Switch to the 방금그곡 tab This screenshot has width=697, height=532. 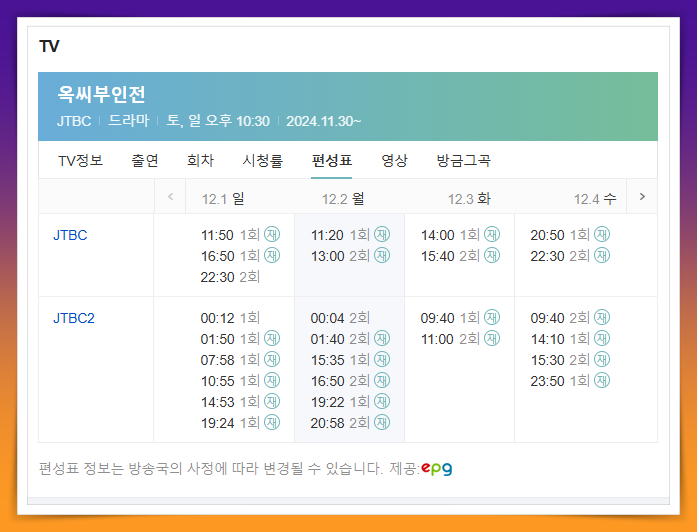pyautogui.click(x=464, y=160)
